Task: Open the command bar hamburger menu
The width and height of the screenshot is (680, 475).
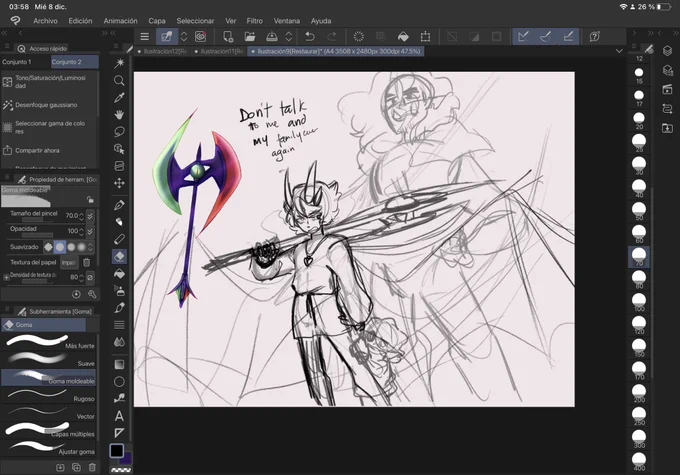Action: pos(144,37)
